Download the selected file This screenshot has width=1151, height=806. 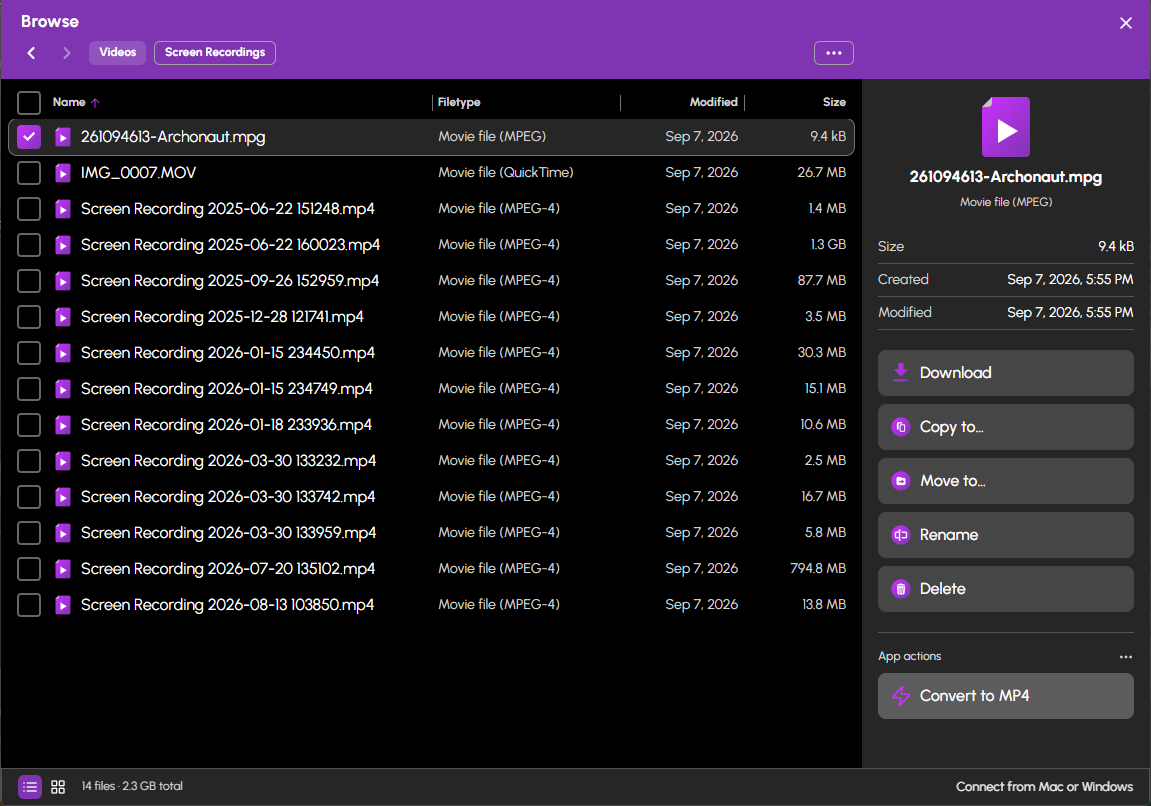pyautogui.click(x=1006, y=373)
